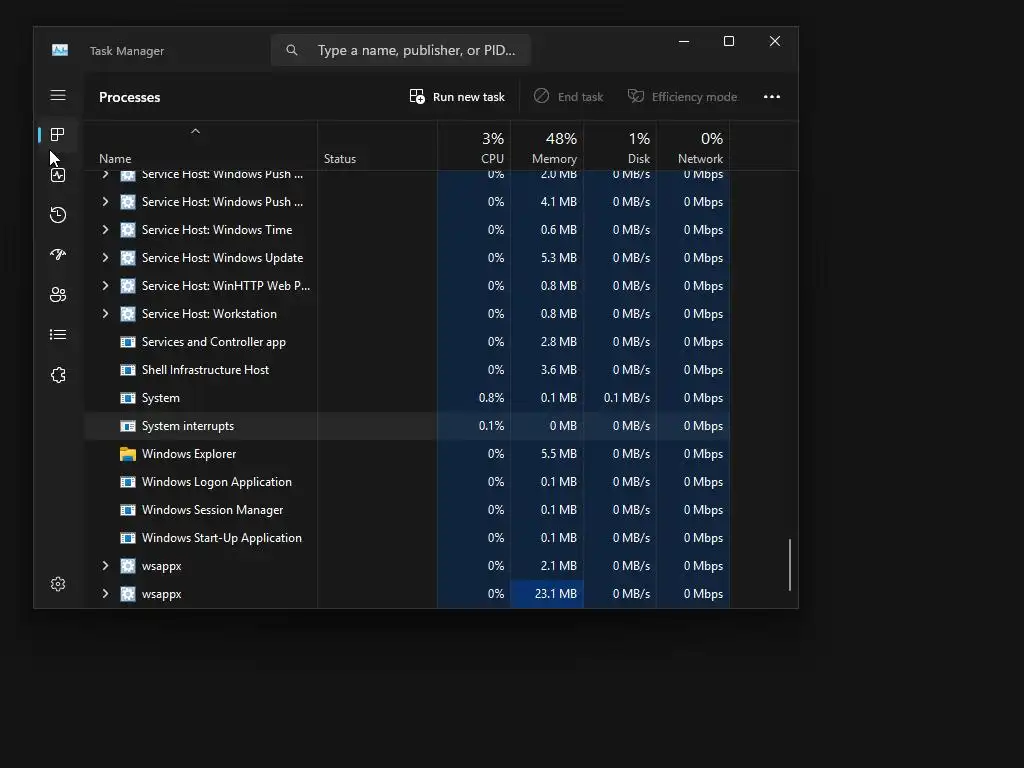The height and width of the screenshot is (768, 1024).
Task: Expand Service Host: Windows Time group
Action: pyautogui.click(x=105, y=230)
